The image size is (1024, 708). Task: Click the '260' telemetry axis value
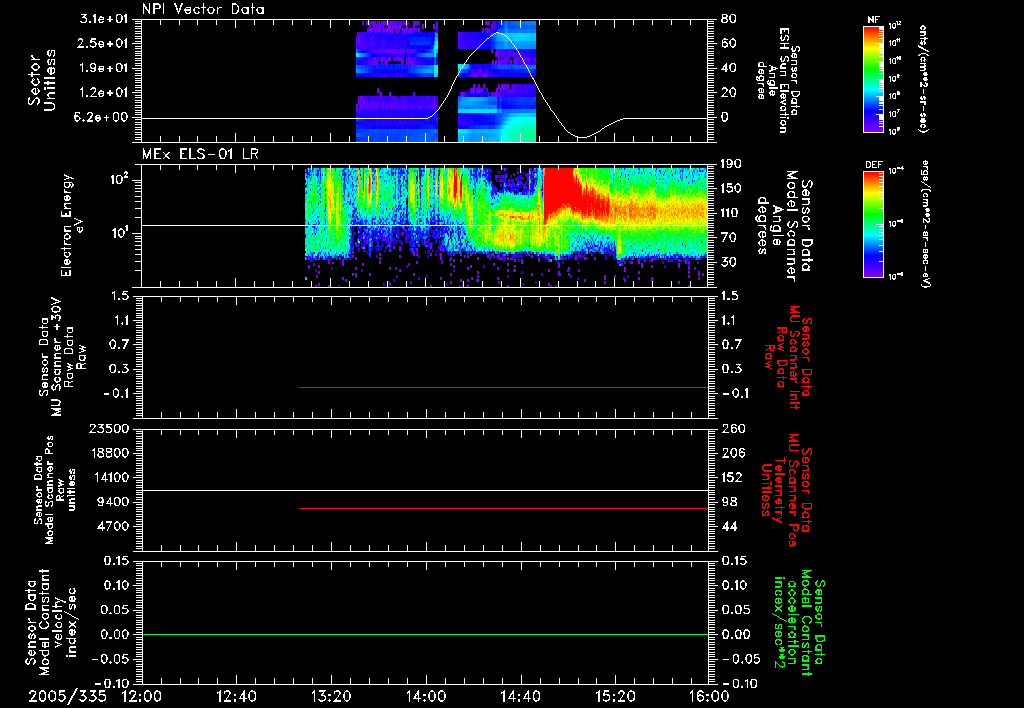click(x=732, y=429)
